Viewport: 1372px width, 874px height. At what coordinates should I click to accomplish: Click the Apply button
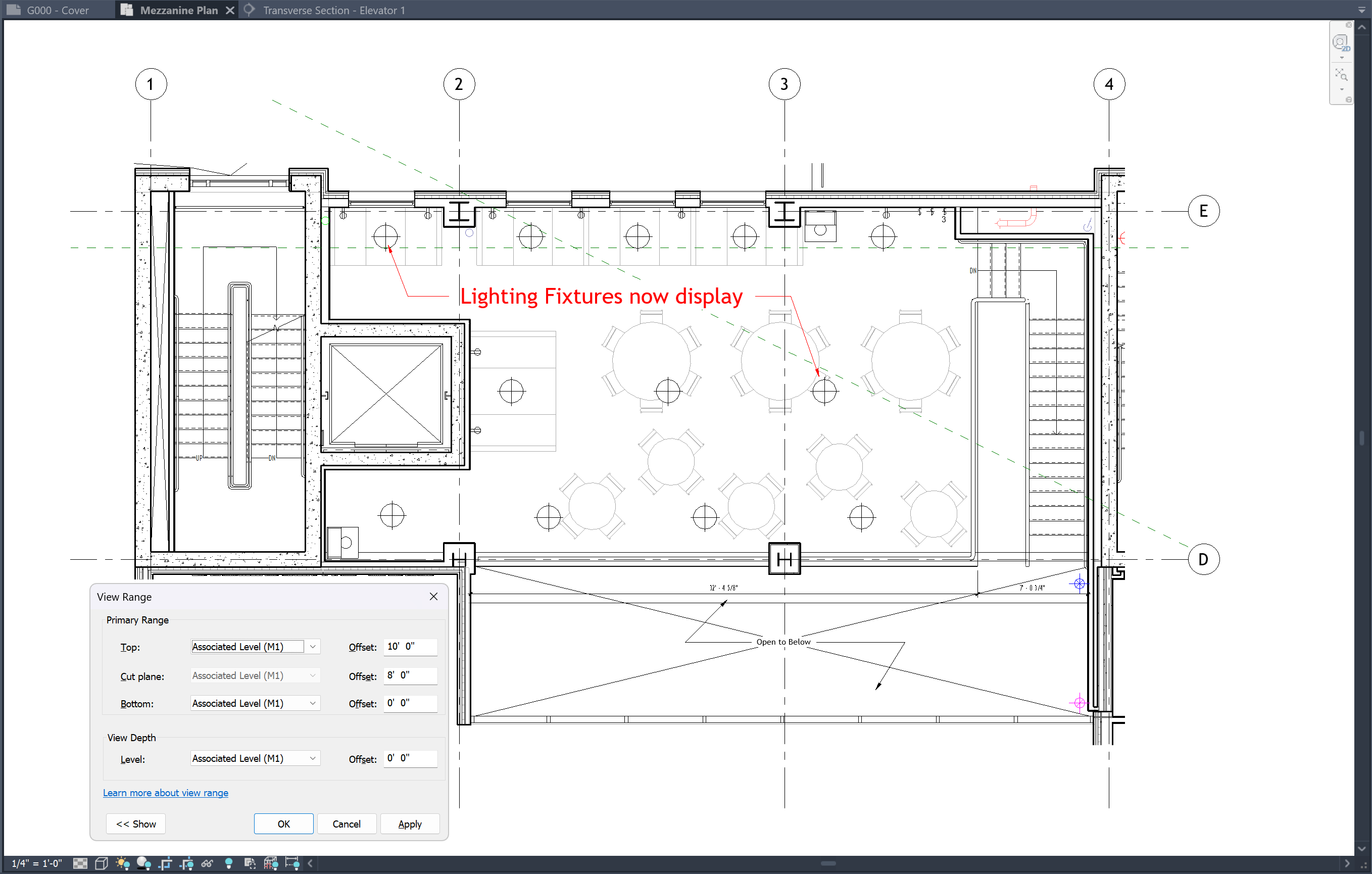coord(409,824)
